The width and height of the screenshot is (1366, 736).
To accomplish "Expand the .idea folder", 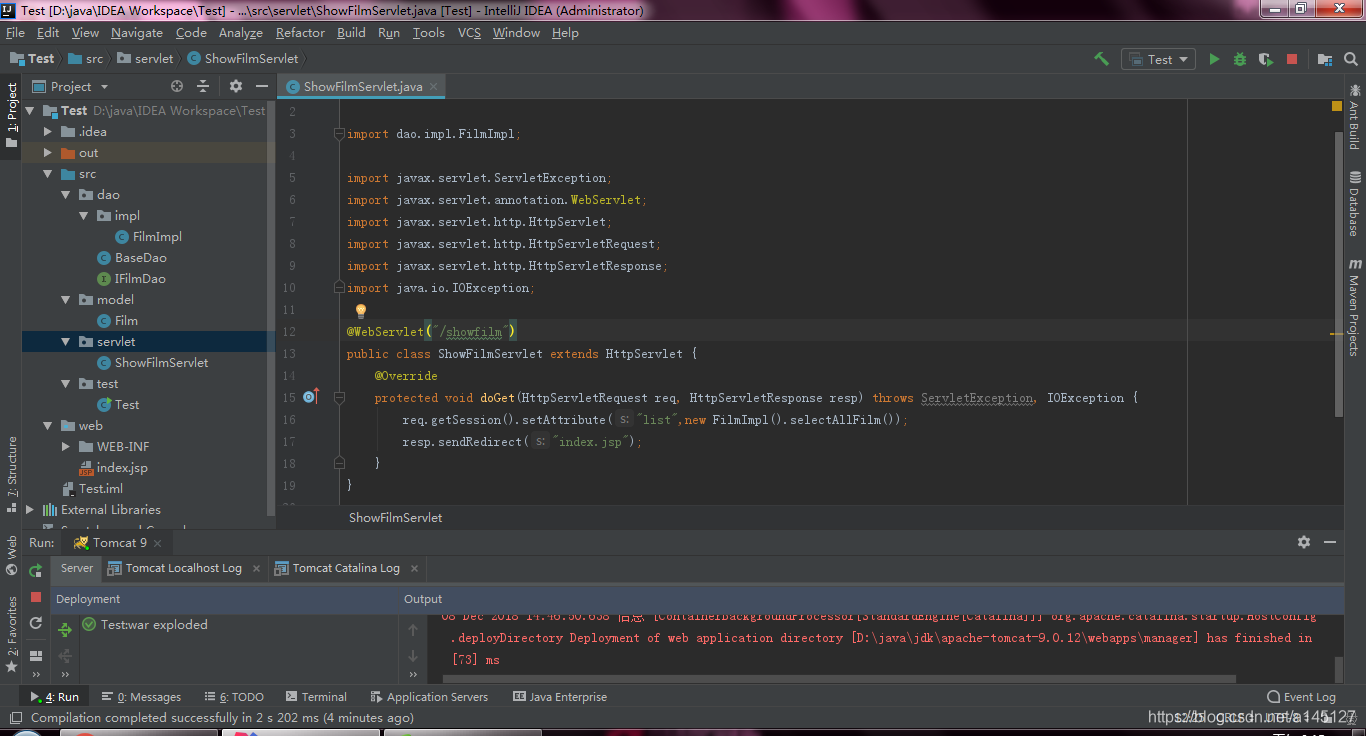I will tap(47, 131).
